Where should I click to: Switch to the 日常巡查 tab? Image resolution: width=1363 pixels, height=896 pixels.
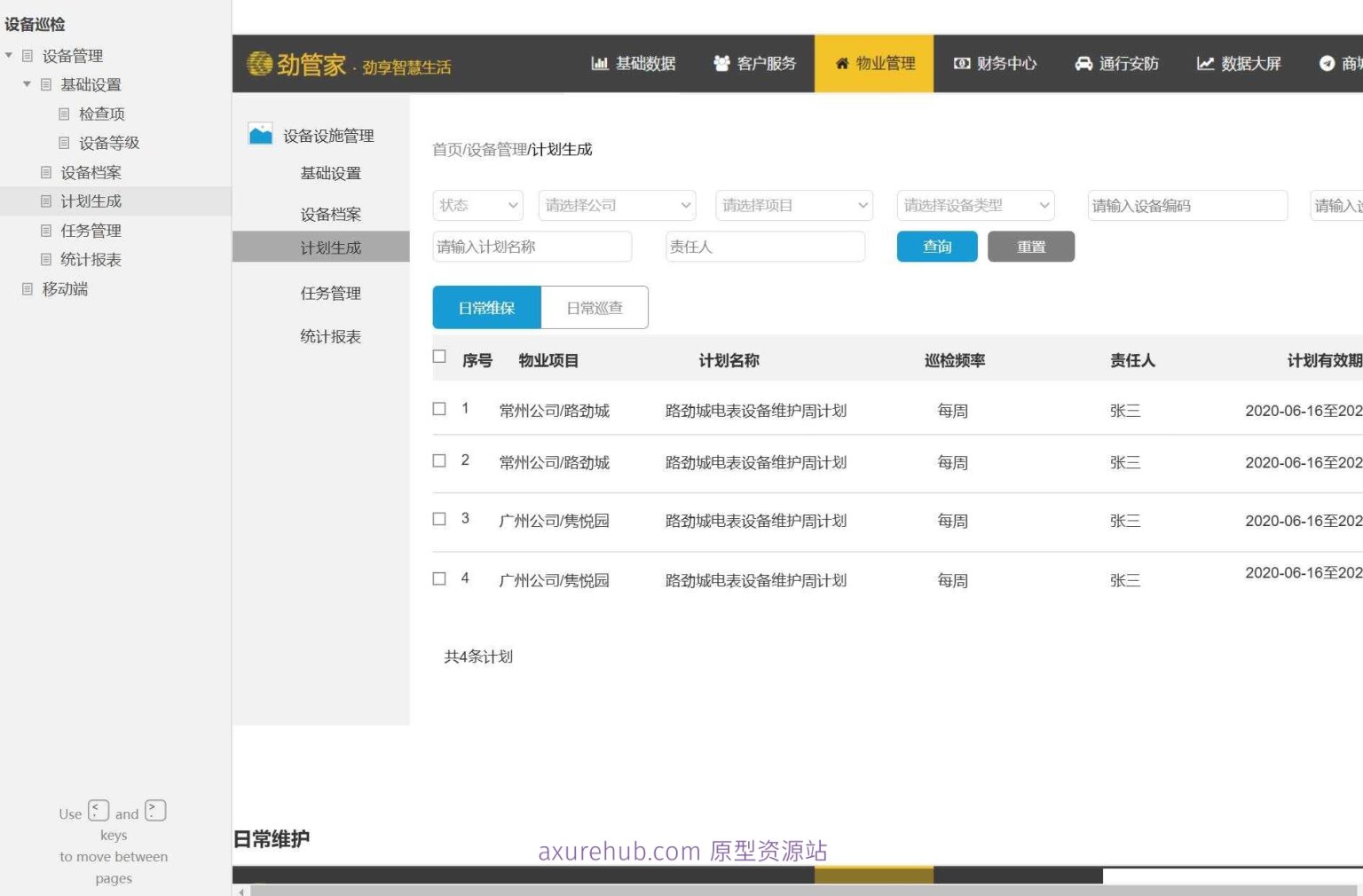tap(595, 308)
